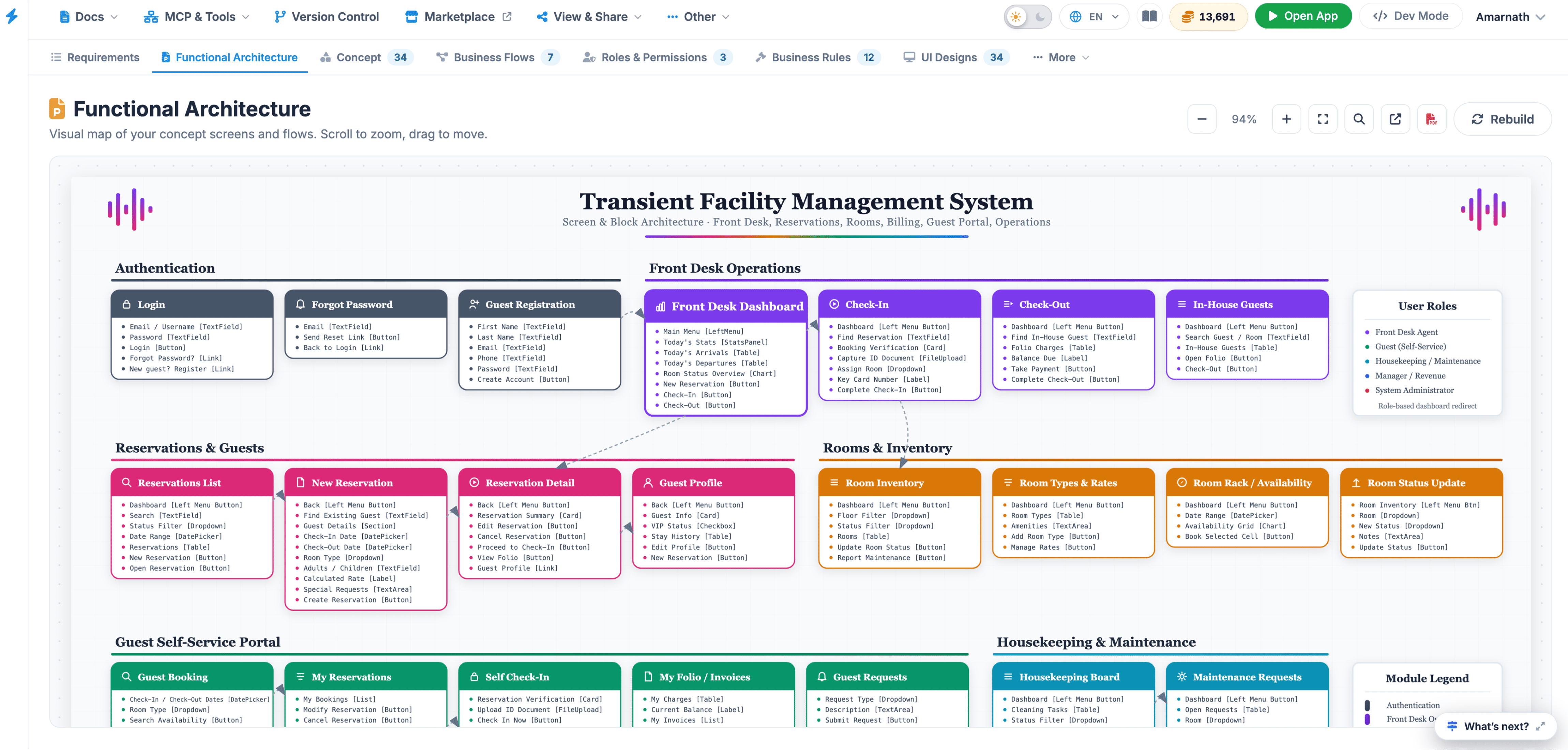Image resolution: width=1568 pixels, height=750 pixels.
Task: Click the green Open App button
Action: (1302, 16)
